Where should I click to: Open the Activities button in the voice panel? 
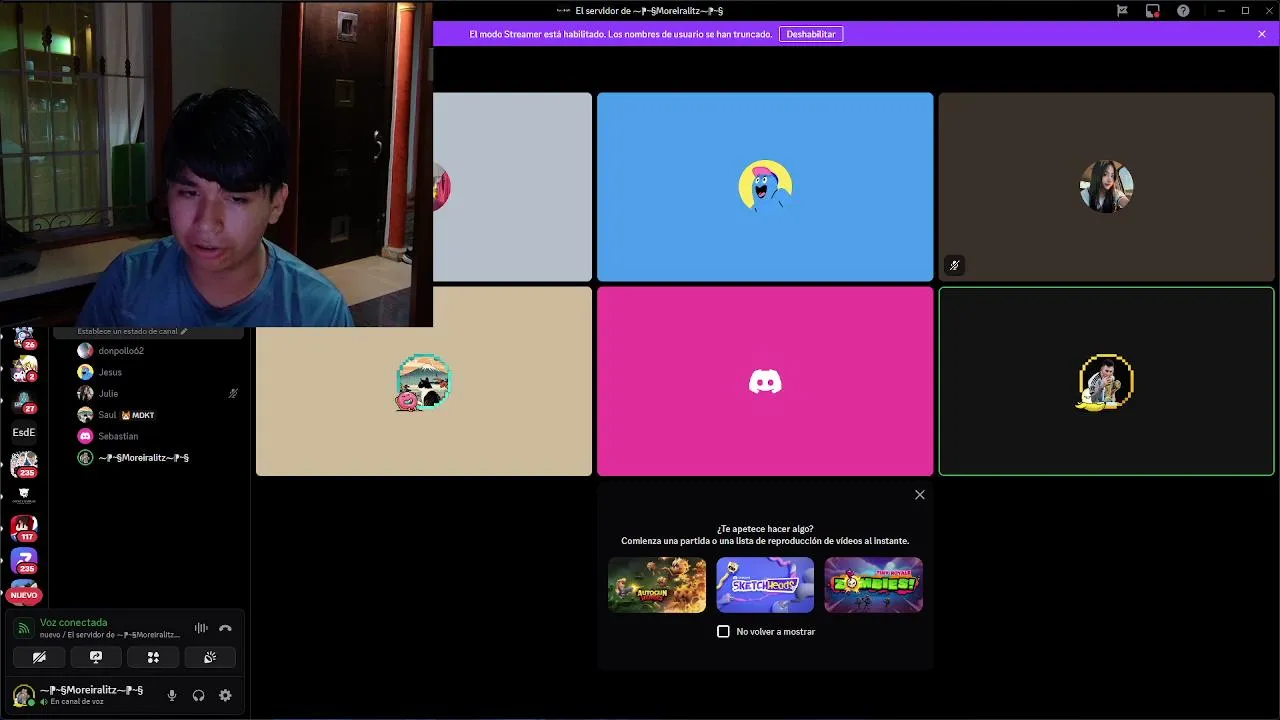153,657
